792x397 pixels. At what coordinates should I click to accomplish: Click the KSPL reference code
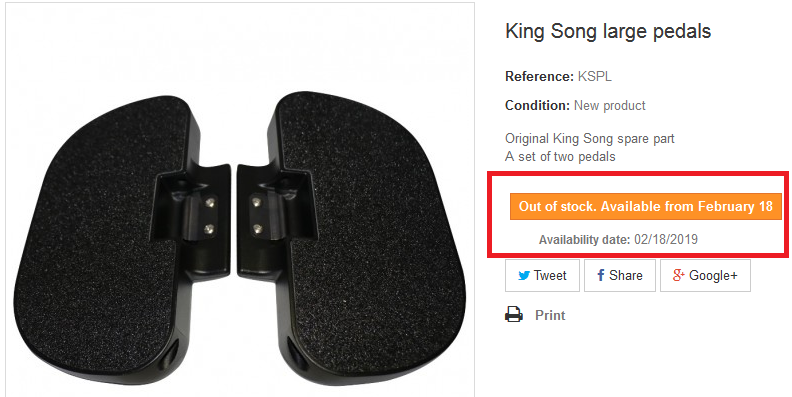tap(595, 77)
